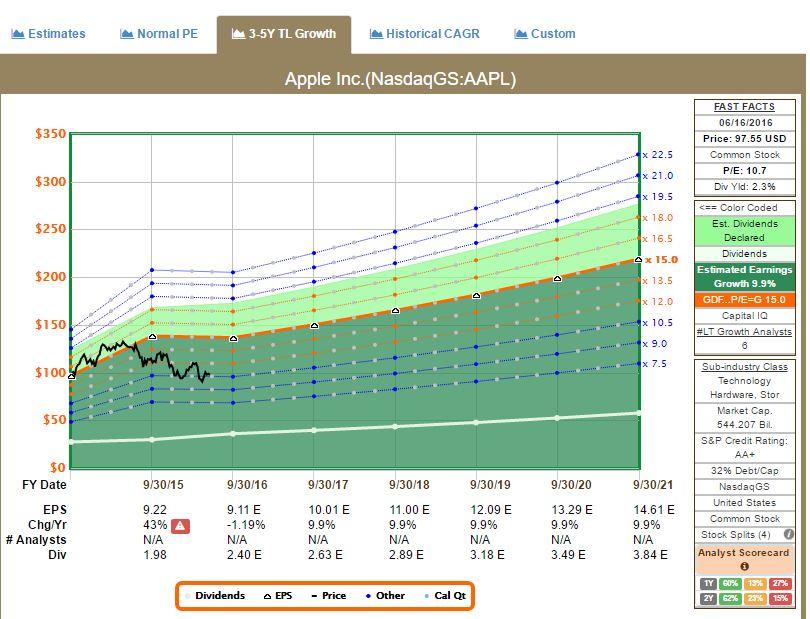This screenshot has width=810, height=619.
Task: Click the Price: 97.55 USD fact
Action: [744, 139]
